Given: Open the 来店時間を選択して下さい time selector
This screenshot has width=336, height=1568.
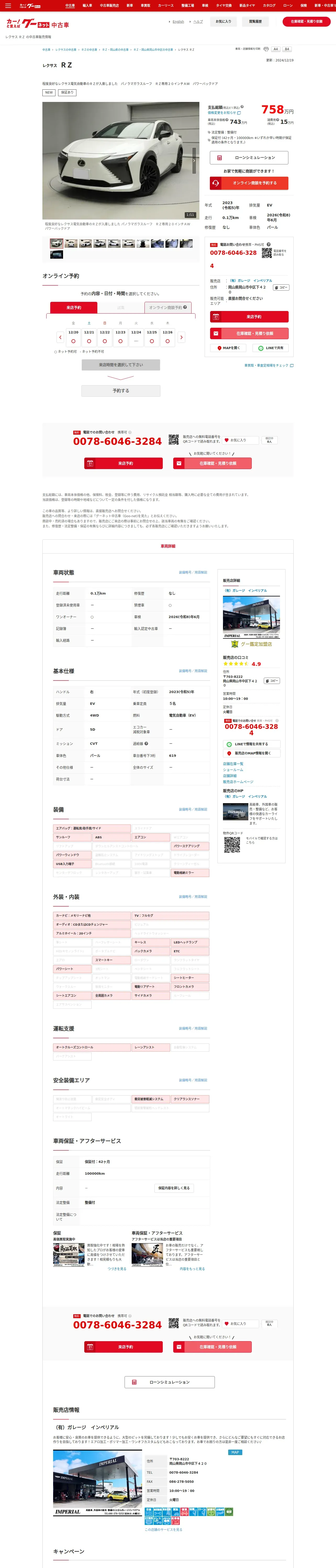Looking at the screenshot, I should click(121, 365).
